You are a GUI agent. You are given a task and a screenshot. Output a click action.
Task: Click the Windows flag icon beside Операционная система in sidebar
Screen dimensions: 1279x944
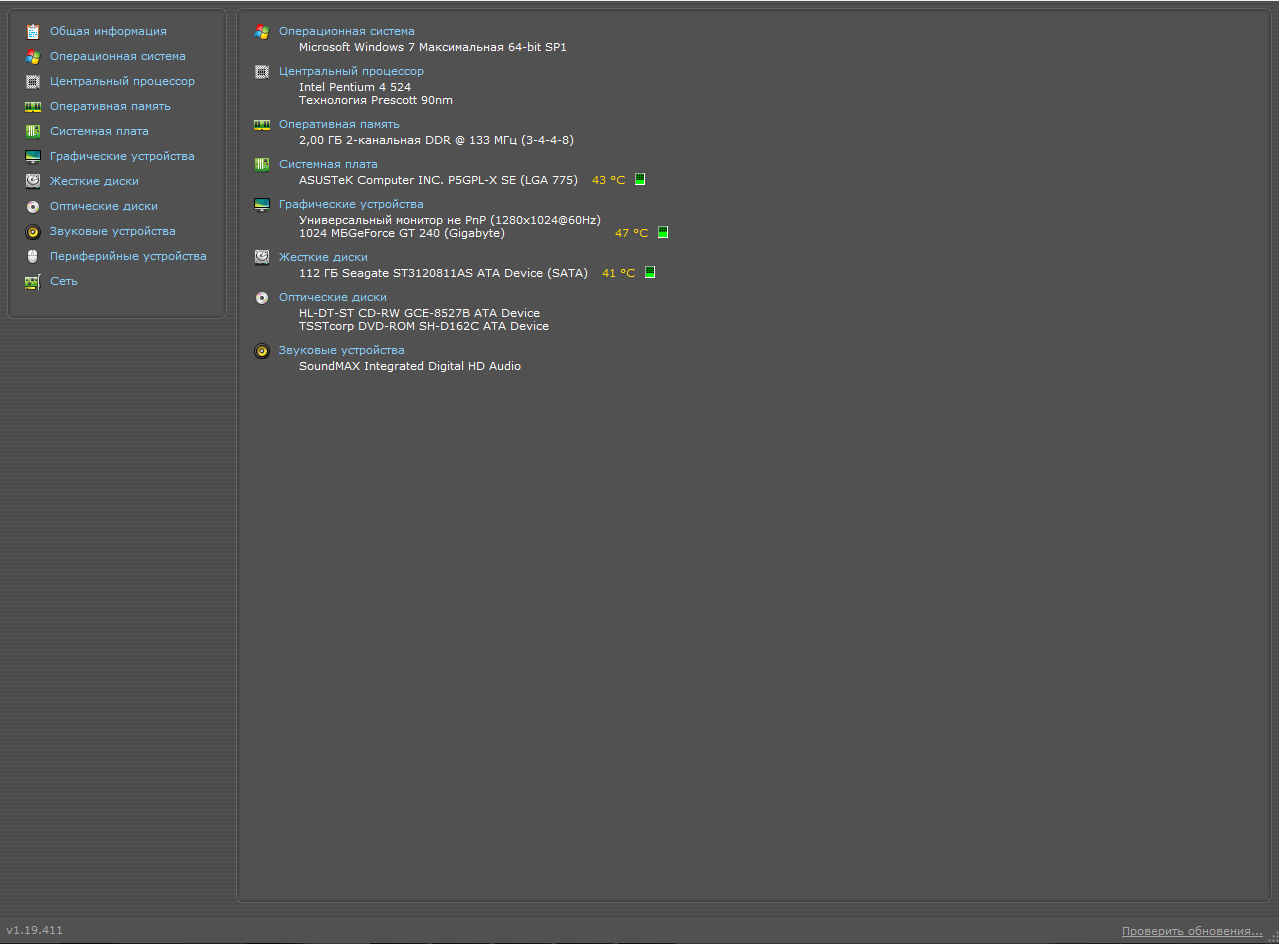pyautogui.click(x=33, y=56)
